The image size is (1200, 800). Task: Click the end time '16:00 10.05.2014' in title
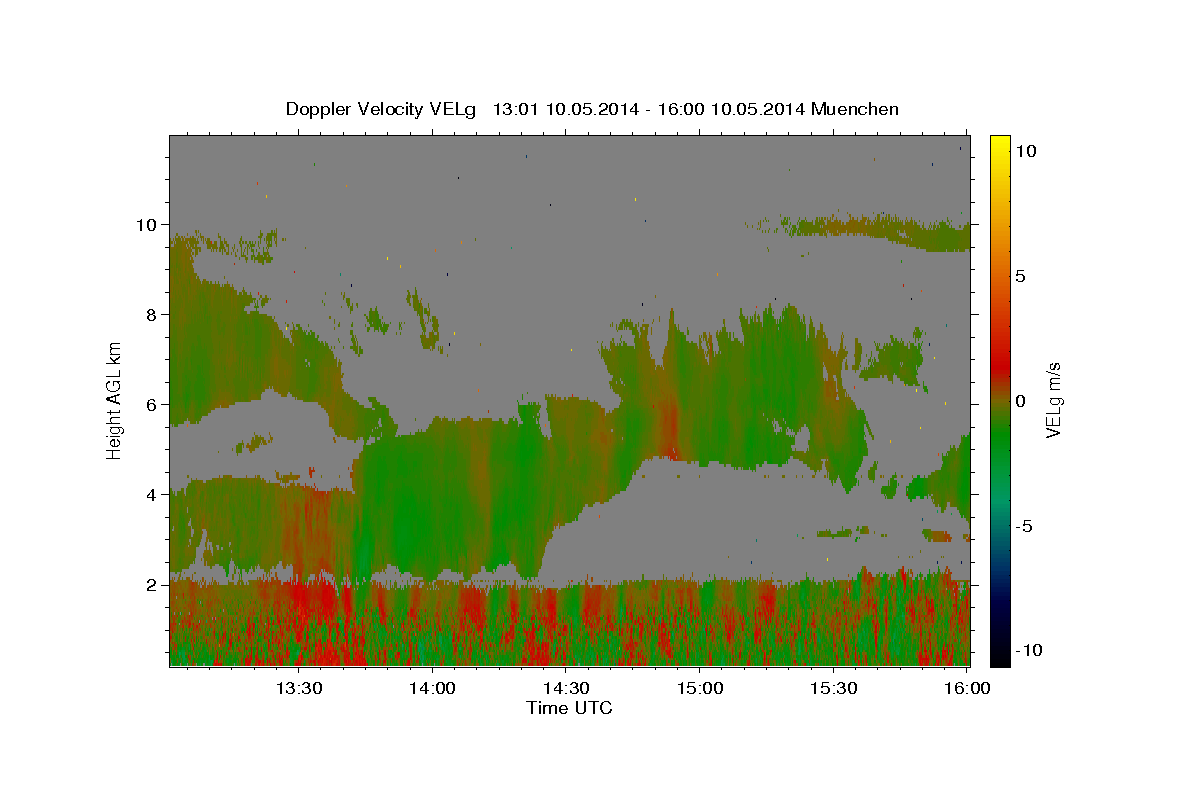click(733, 109)
